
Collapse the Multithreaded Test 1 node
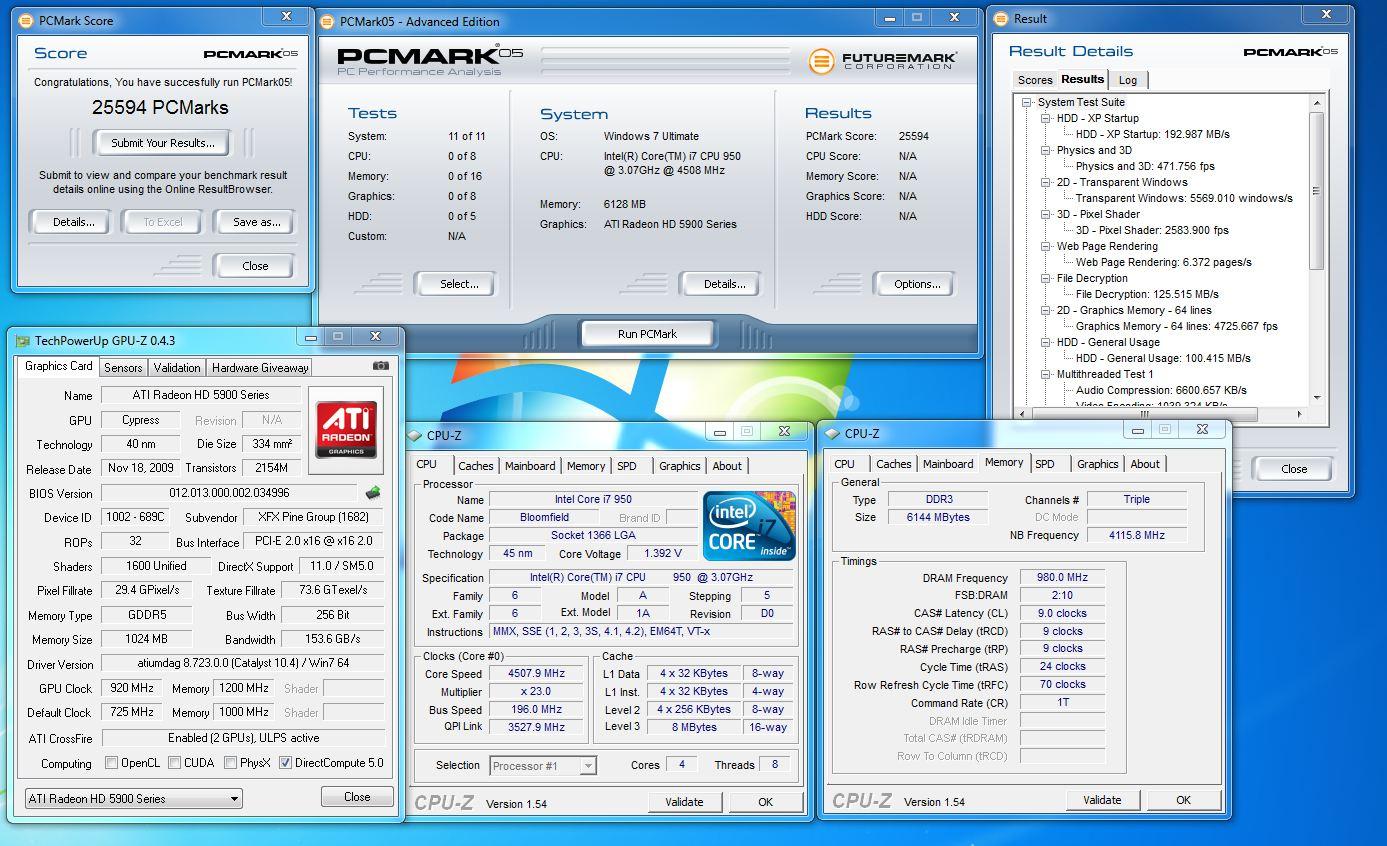point(1046,374)
